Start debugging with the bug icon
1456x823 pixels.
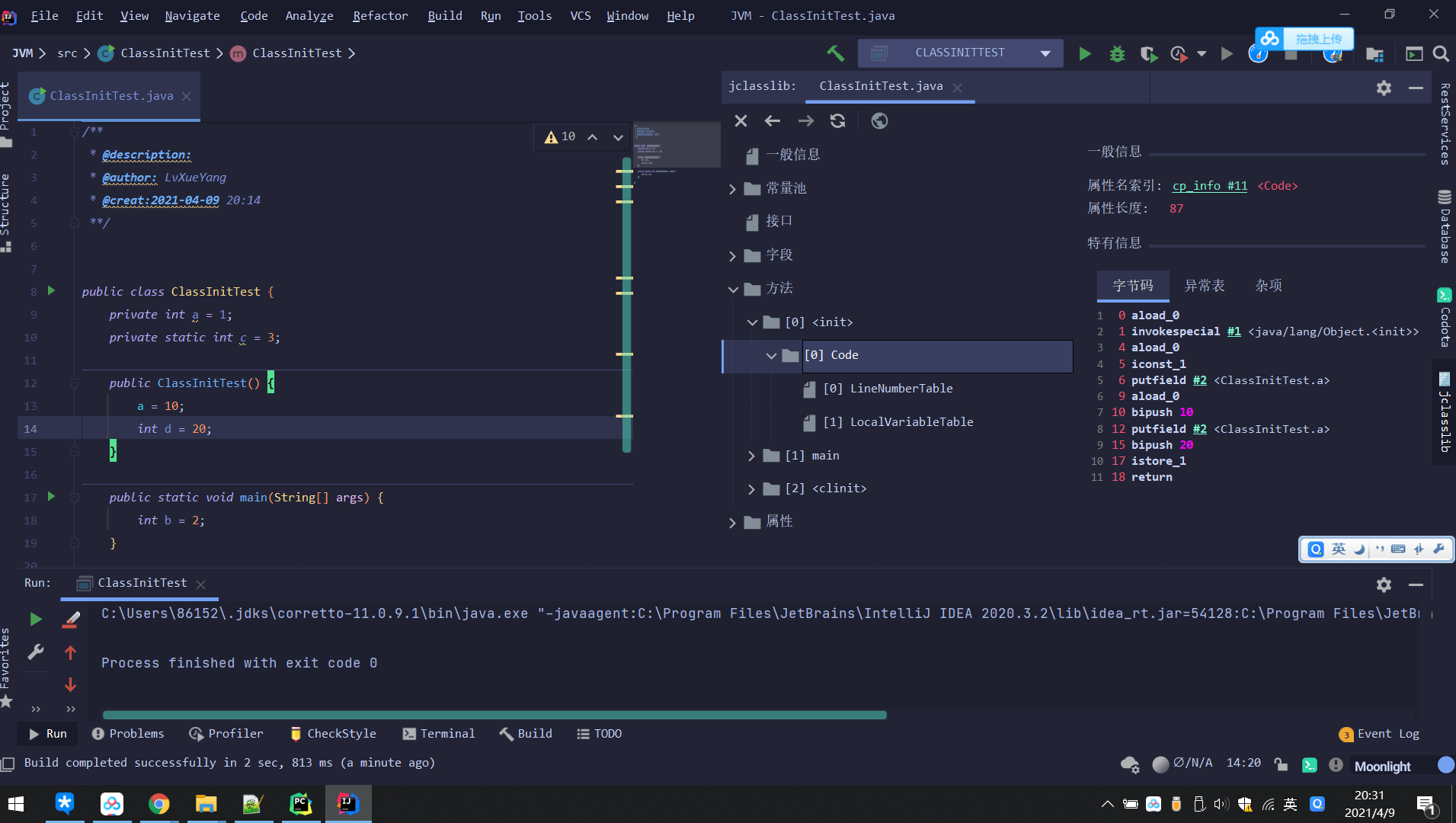point(1117,53)
